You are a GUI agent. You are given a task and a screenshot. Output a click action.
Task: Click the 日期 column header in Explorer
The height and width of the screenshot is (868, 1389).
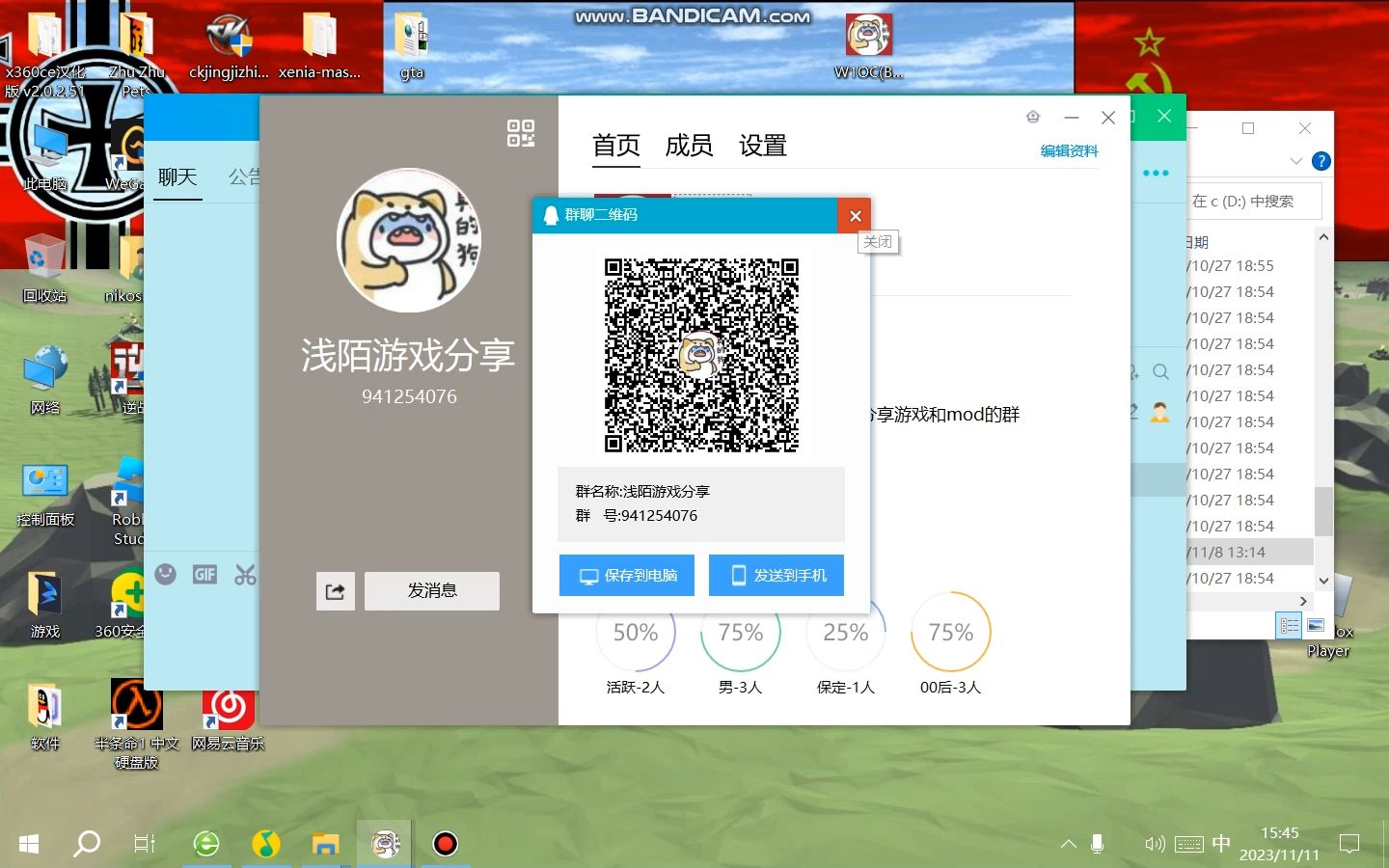(x=1197, y=242)
